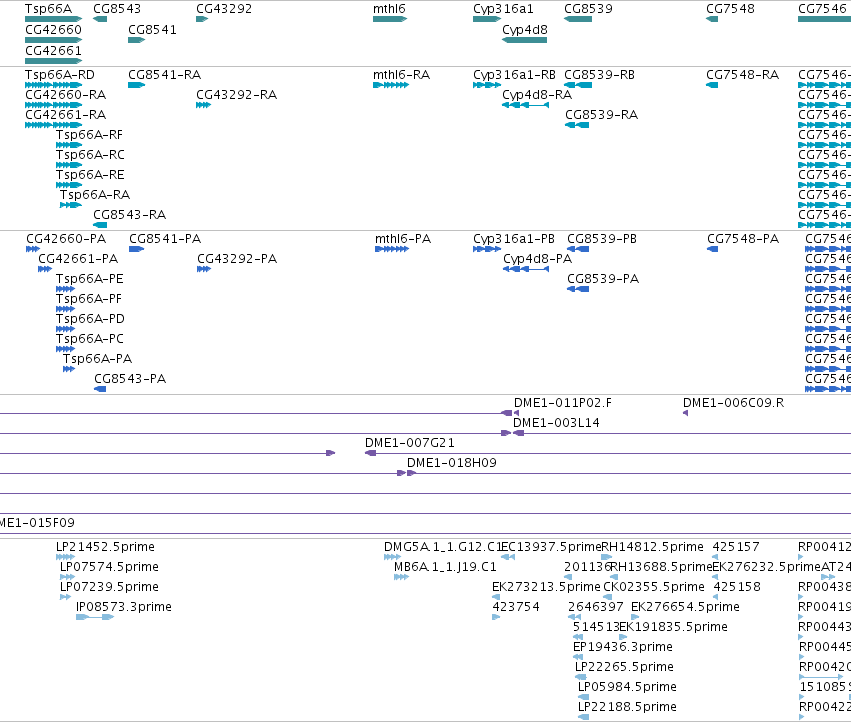
Task: Select the Tsp66A-PE protein label
Action: (90, 279)
